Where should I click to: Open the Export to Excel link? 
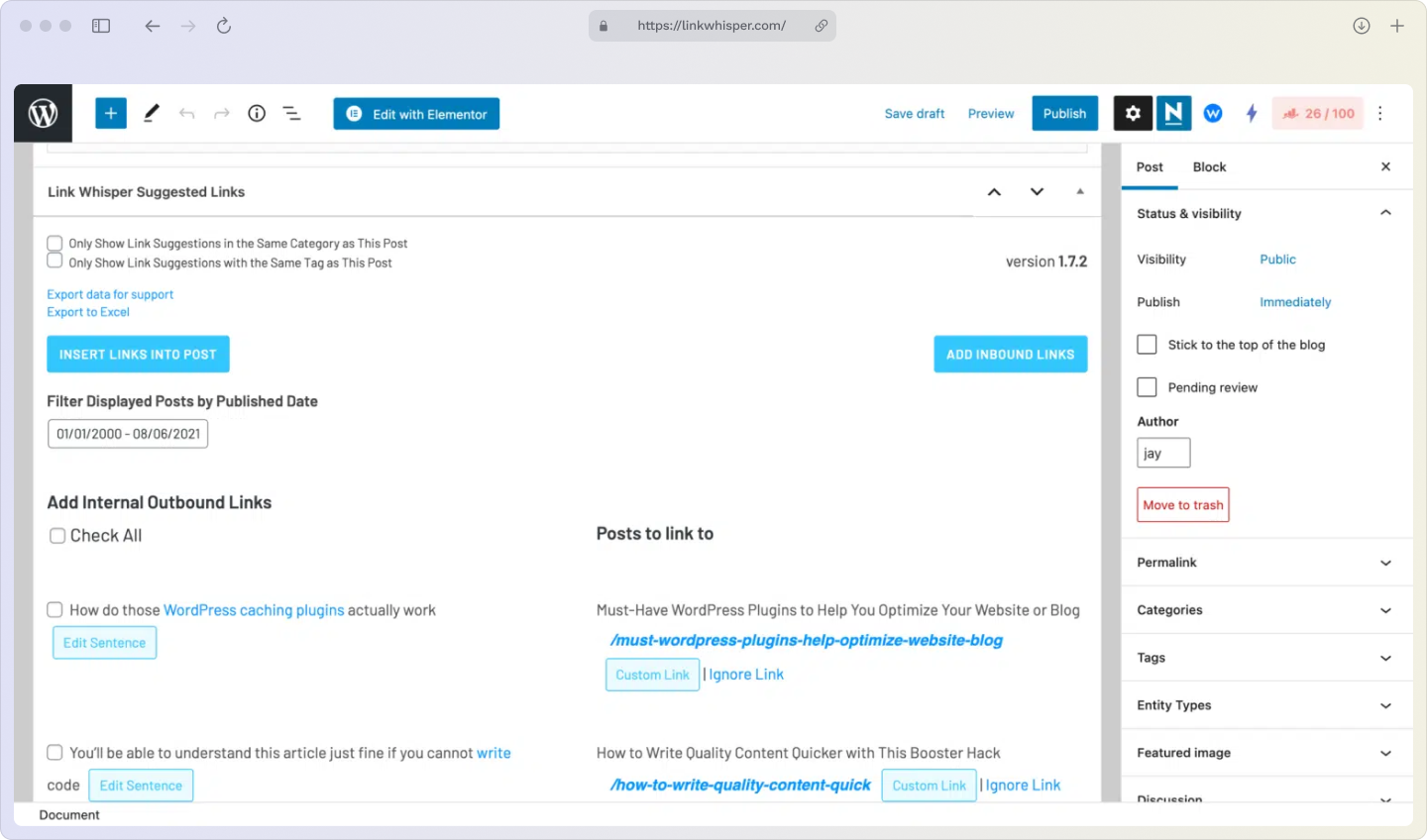88,312
